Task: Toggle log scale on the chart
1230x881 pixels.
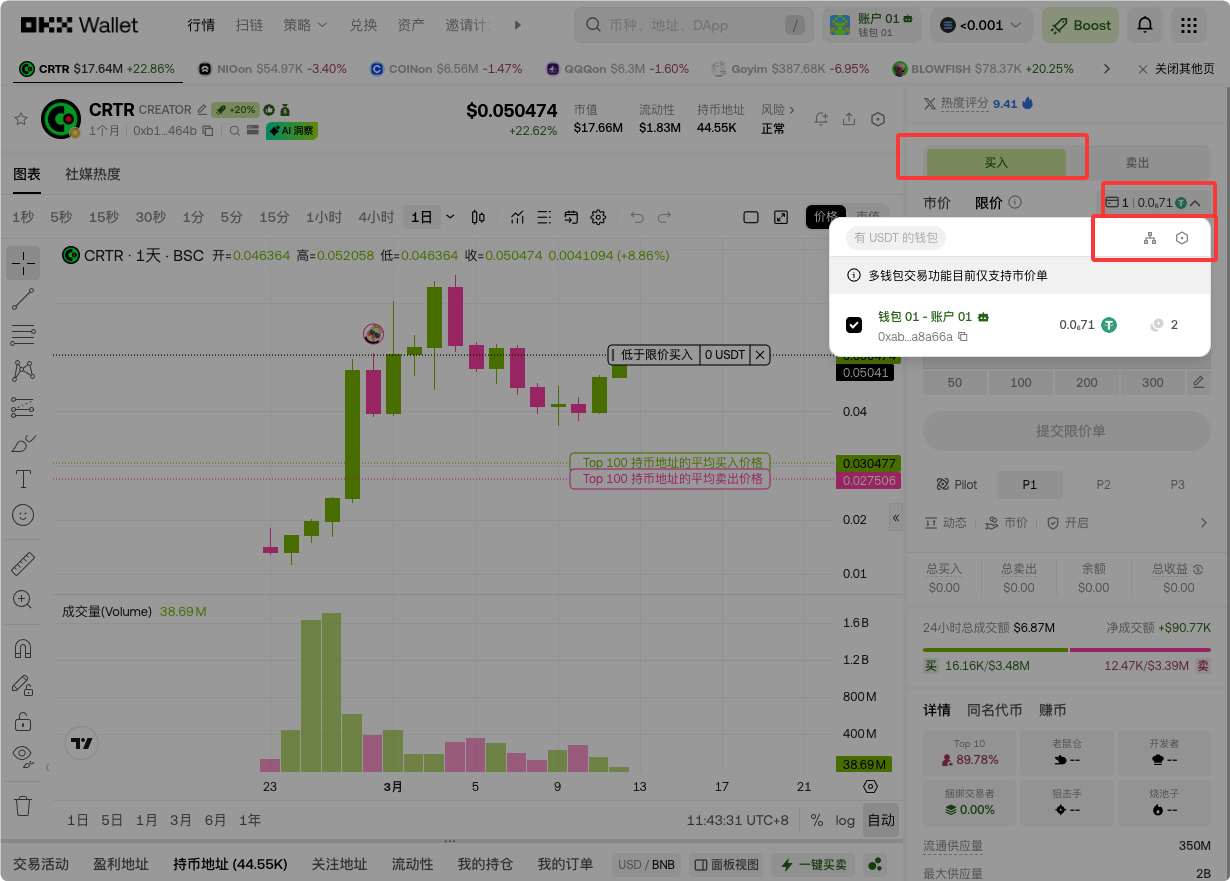Action: point(845,820)
